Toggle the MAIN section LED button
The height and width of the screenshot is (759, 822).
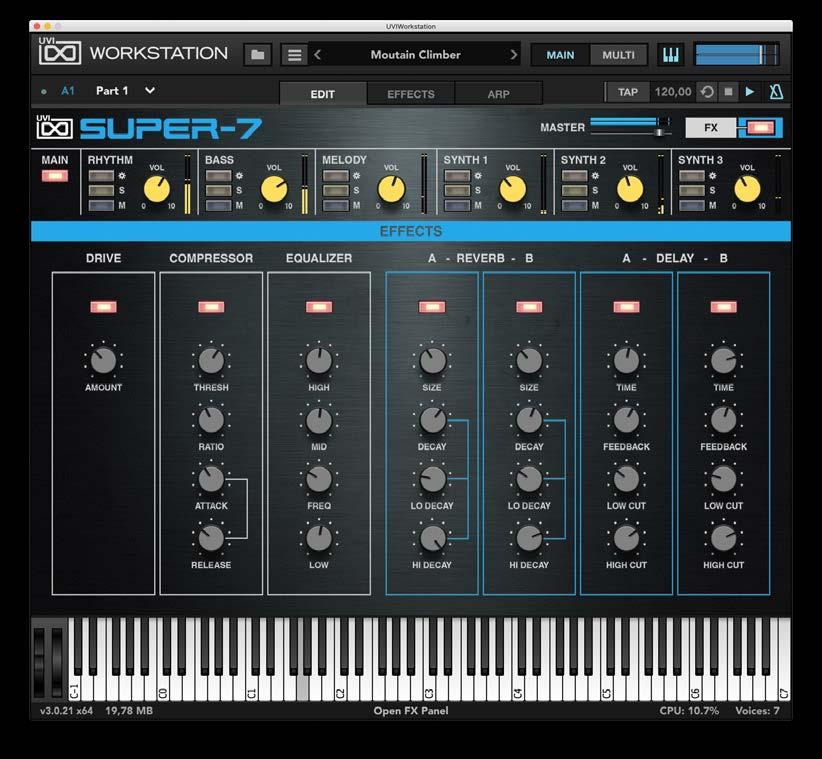tap(55, 176)
